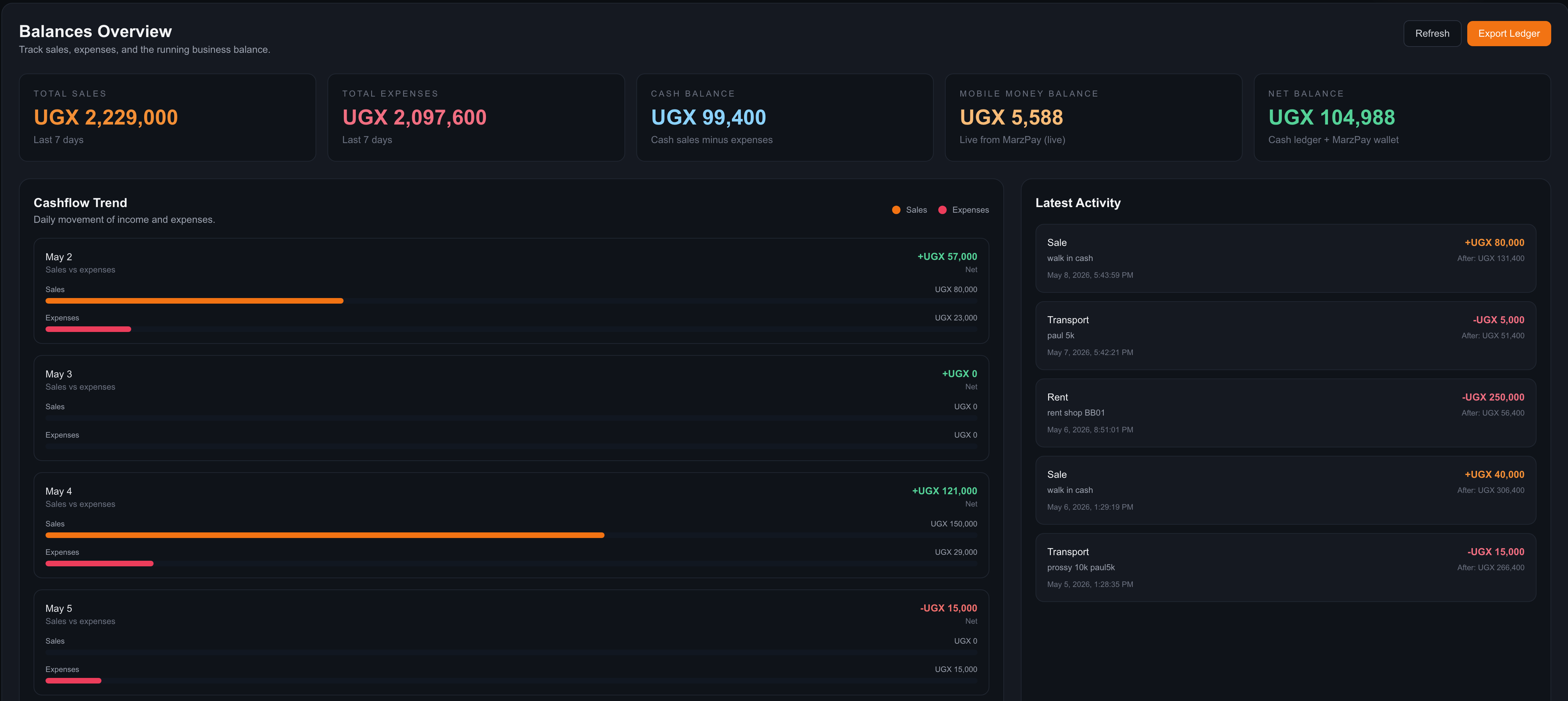Screen dimensions: 1568x701
Task: Click Live from MarzPay (live) caption
Action: pyautogui.click(x=1012, y=140)
